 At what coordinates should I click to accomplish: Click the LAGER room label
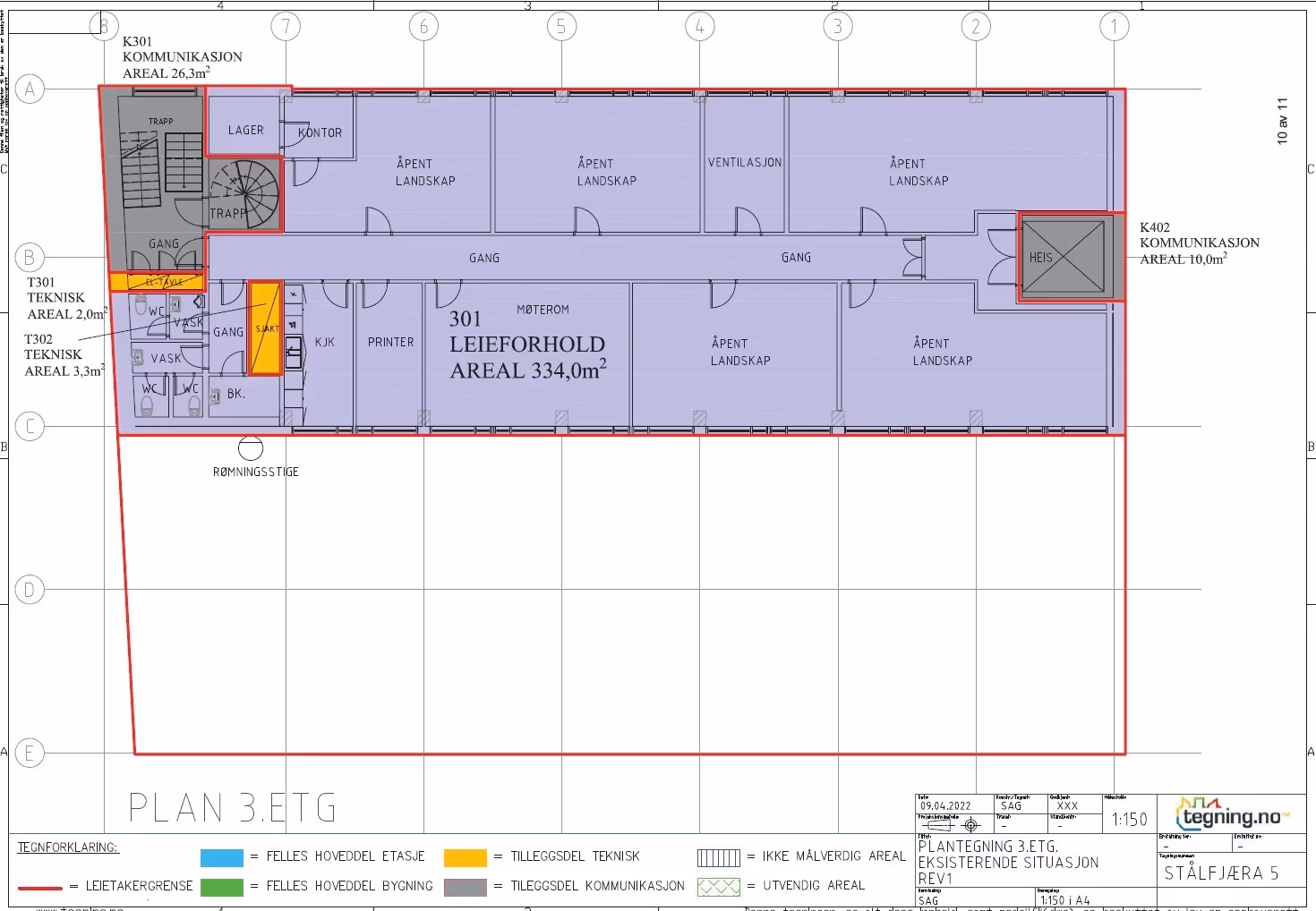pyautogui.click(x=246, y=130)
